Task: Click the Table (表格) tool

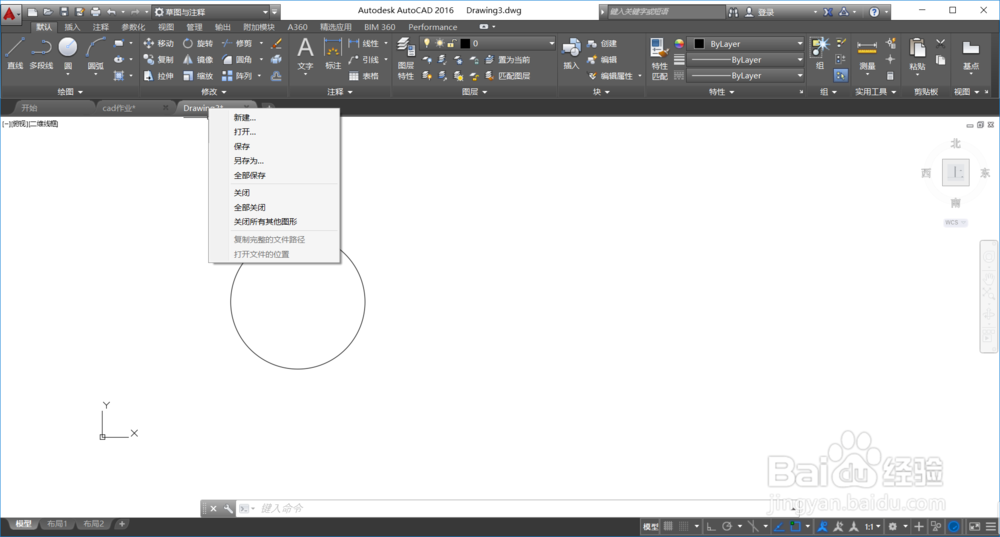Action: click(364, 76)
